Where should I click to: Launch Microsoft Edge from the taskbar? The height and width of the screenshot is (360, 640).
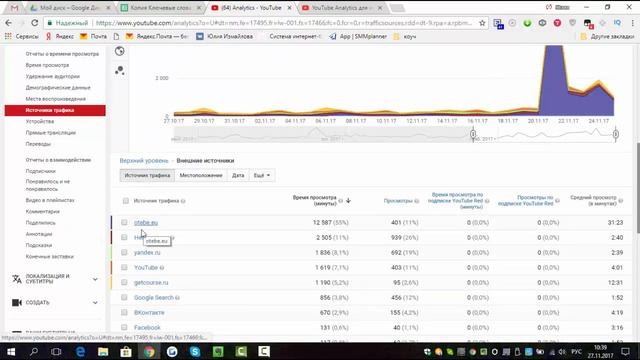pyautogui.click(x=80, y=351)
